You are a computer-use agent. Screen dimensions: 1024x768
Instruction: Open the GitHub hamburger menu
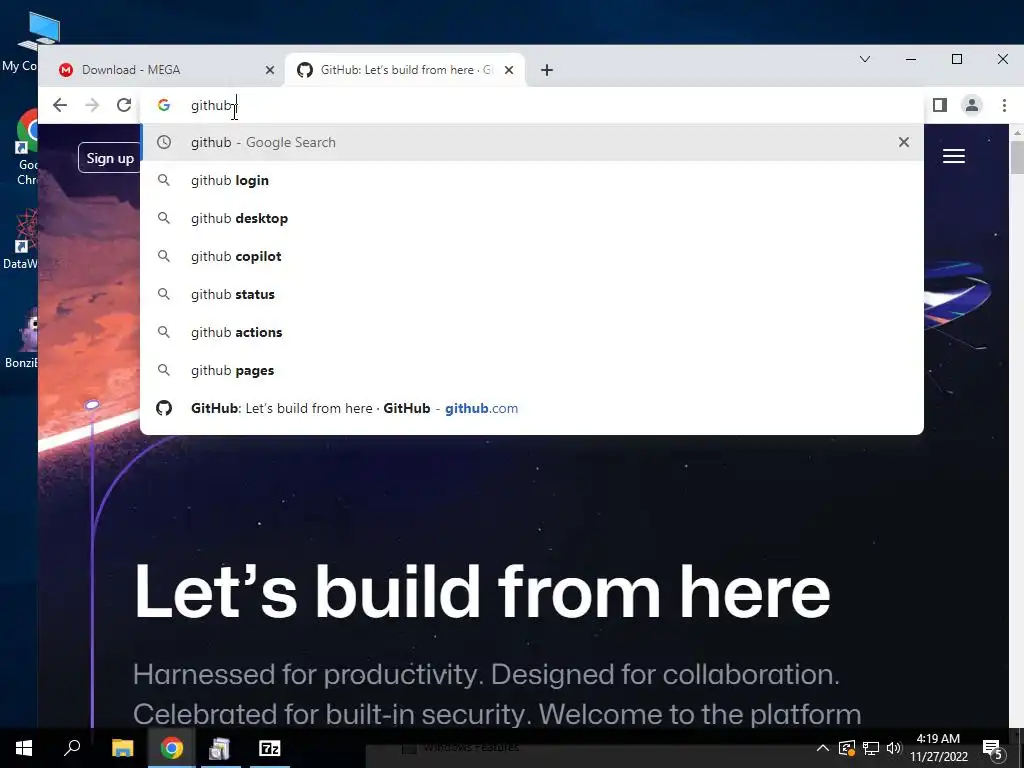tap(954, 156)
